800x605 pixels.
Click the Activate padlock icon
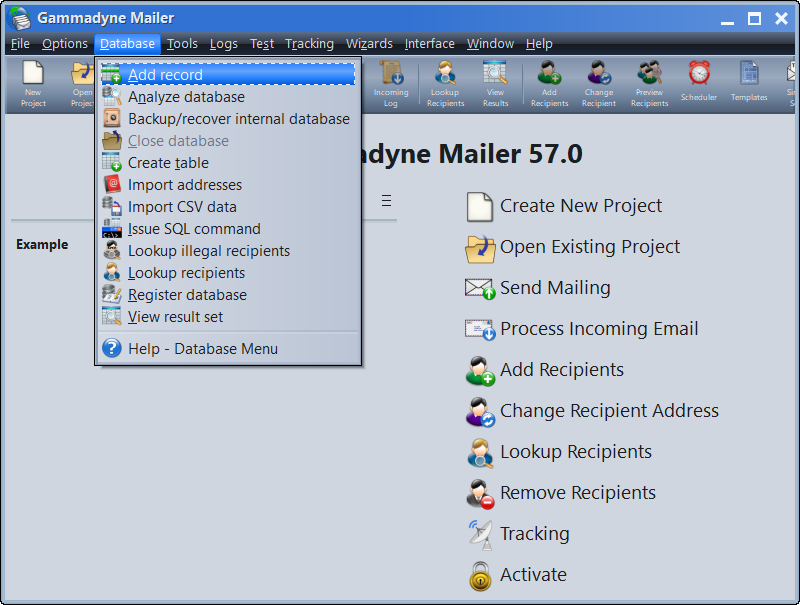click(480, 576)
